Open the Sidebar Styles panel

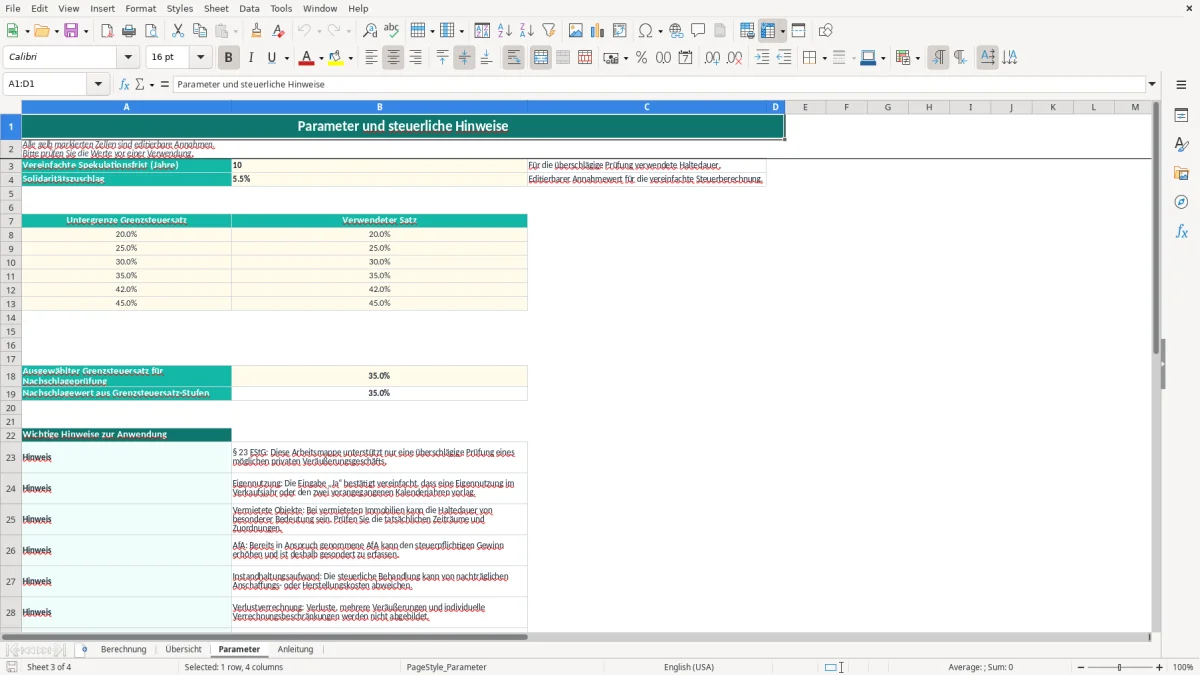[1181, 145]
